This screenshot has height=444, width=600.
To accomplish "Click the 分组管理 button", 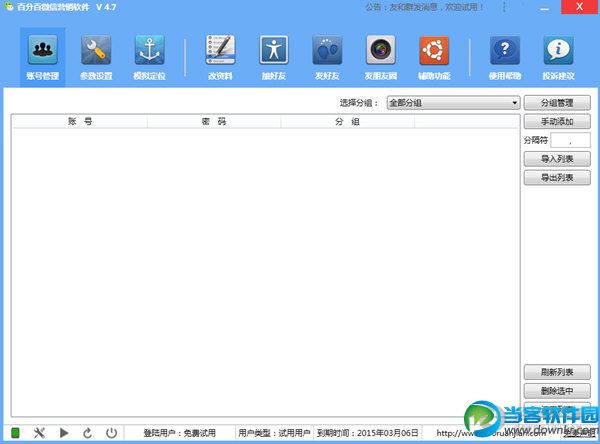I will (x=557, y=103).
